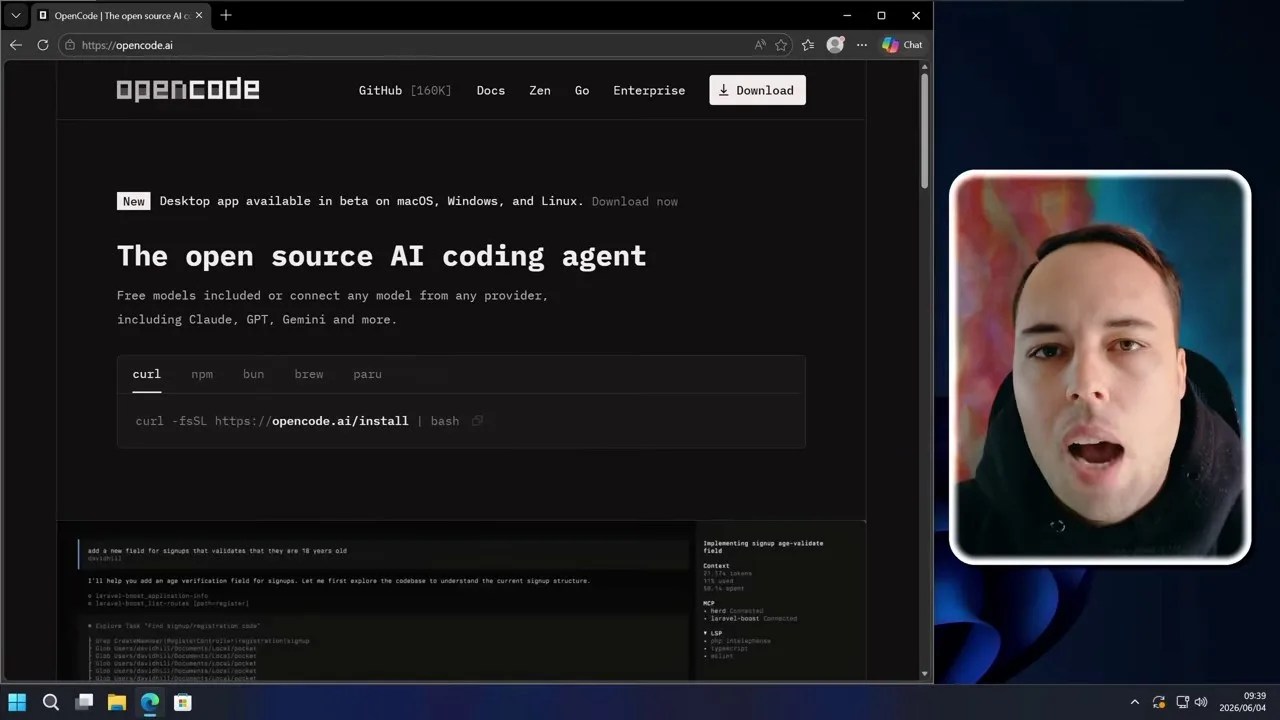Open the network tray icon
The image size is (1280, 720).
tap(1182, 703)
